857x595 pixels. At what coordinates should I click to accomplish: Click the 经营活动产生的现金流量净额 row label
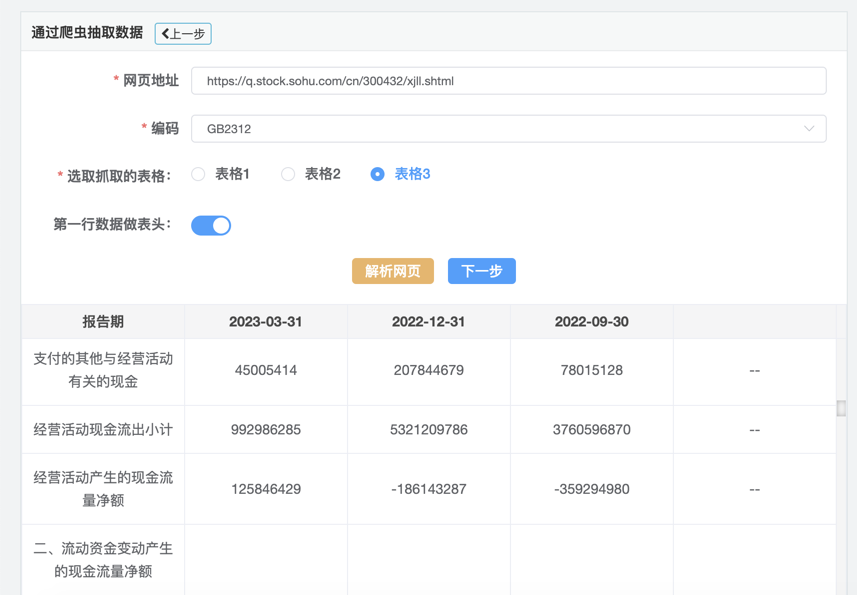[x=103, y=489]
